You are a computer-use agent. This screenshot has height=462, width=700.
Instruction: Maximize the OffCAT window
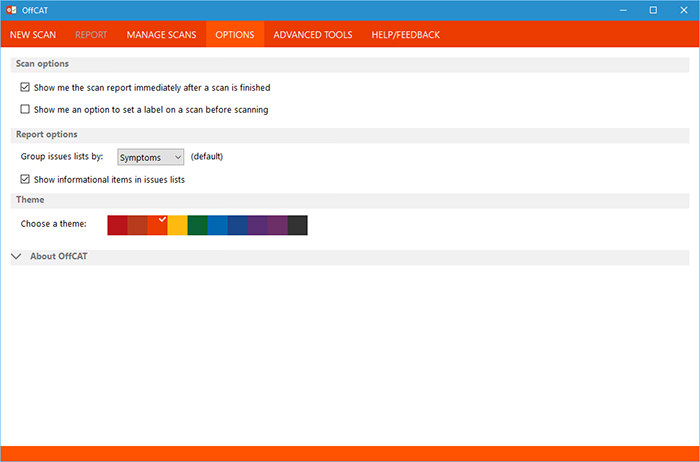[x=653, y=10]
